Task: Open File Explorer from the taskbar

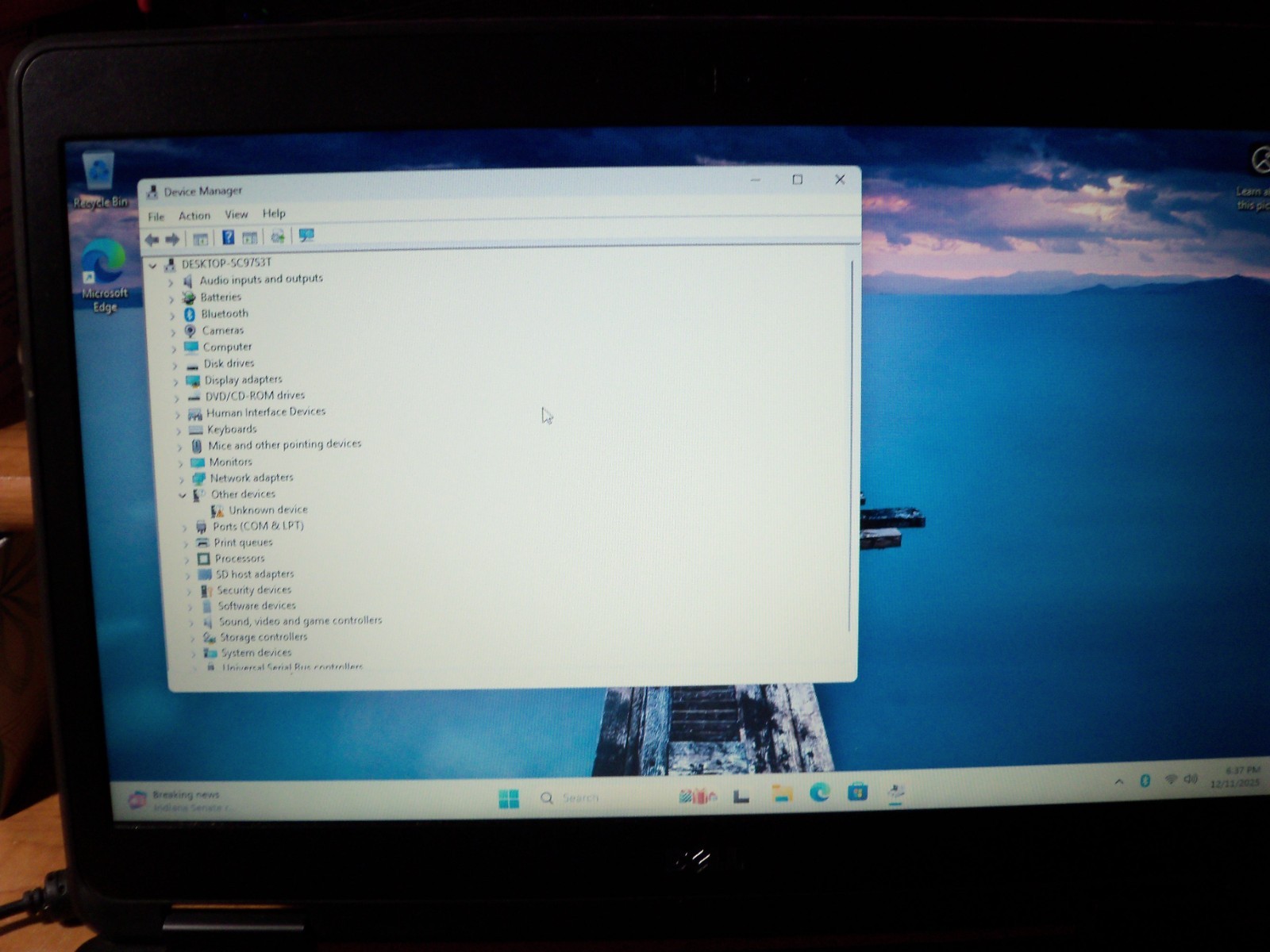Action: click(x=783, y=793)
